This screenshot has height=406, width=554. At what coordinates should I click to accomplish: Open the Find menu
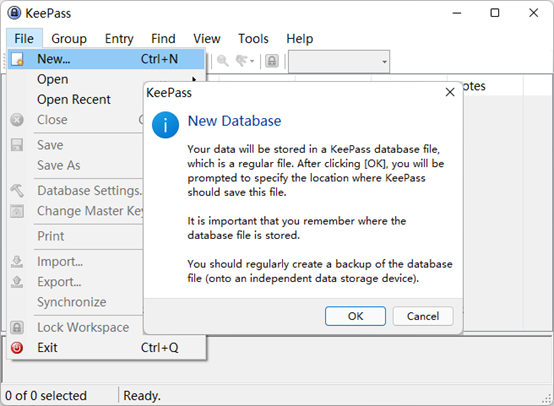click(163, 38)
